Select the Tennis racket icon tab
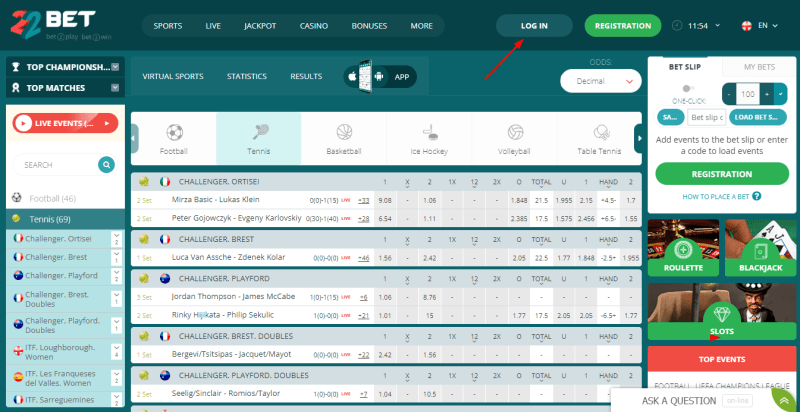 coord(260,132)
